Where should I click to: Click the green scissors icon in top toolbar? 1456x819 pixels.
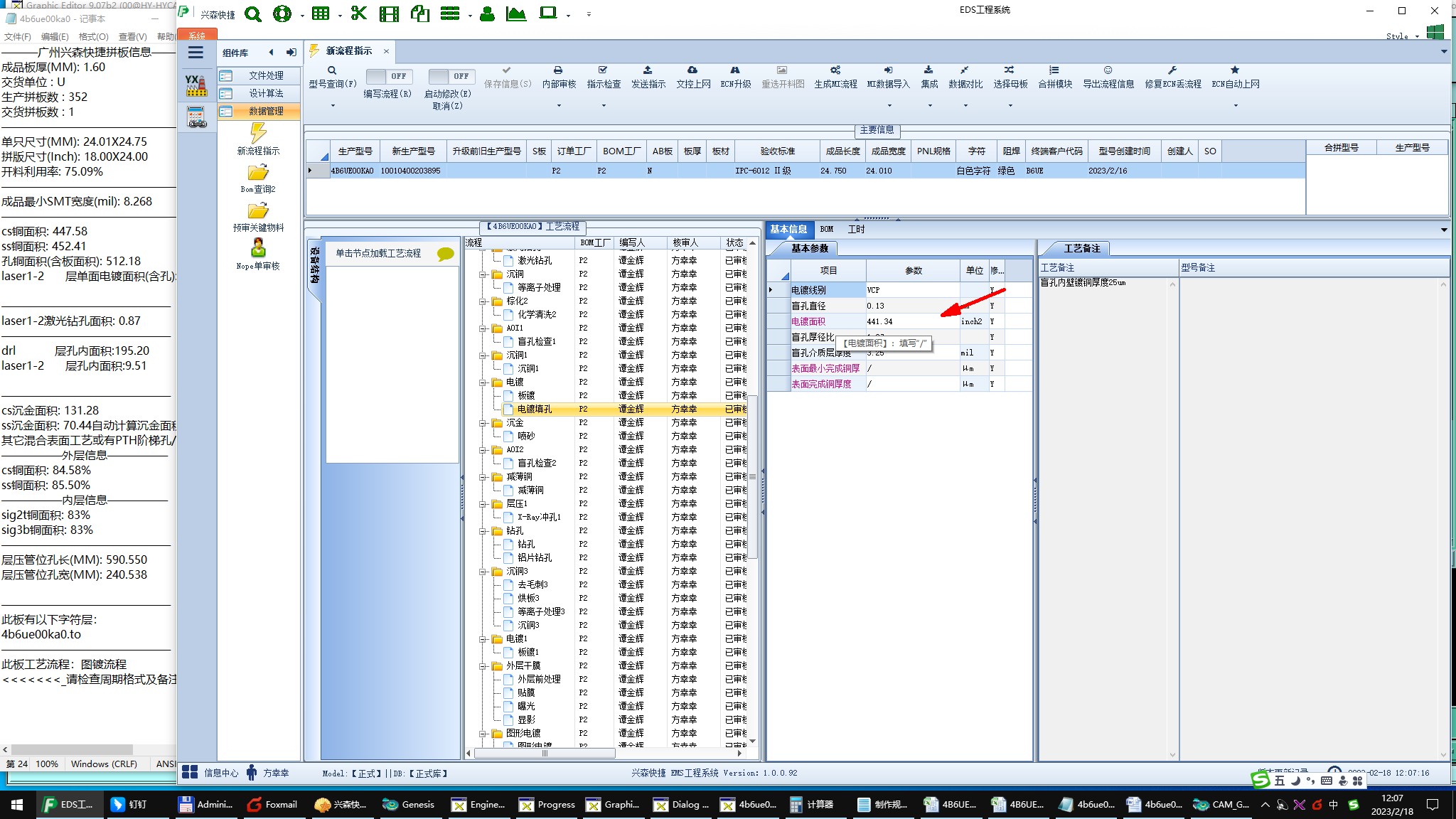pyautogui.click(x=359, y=14)
